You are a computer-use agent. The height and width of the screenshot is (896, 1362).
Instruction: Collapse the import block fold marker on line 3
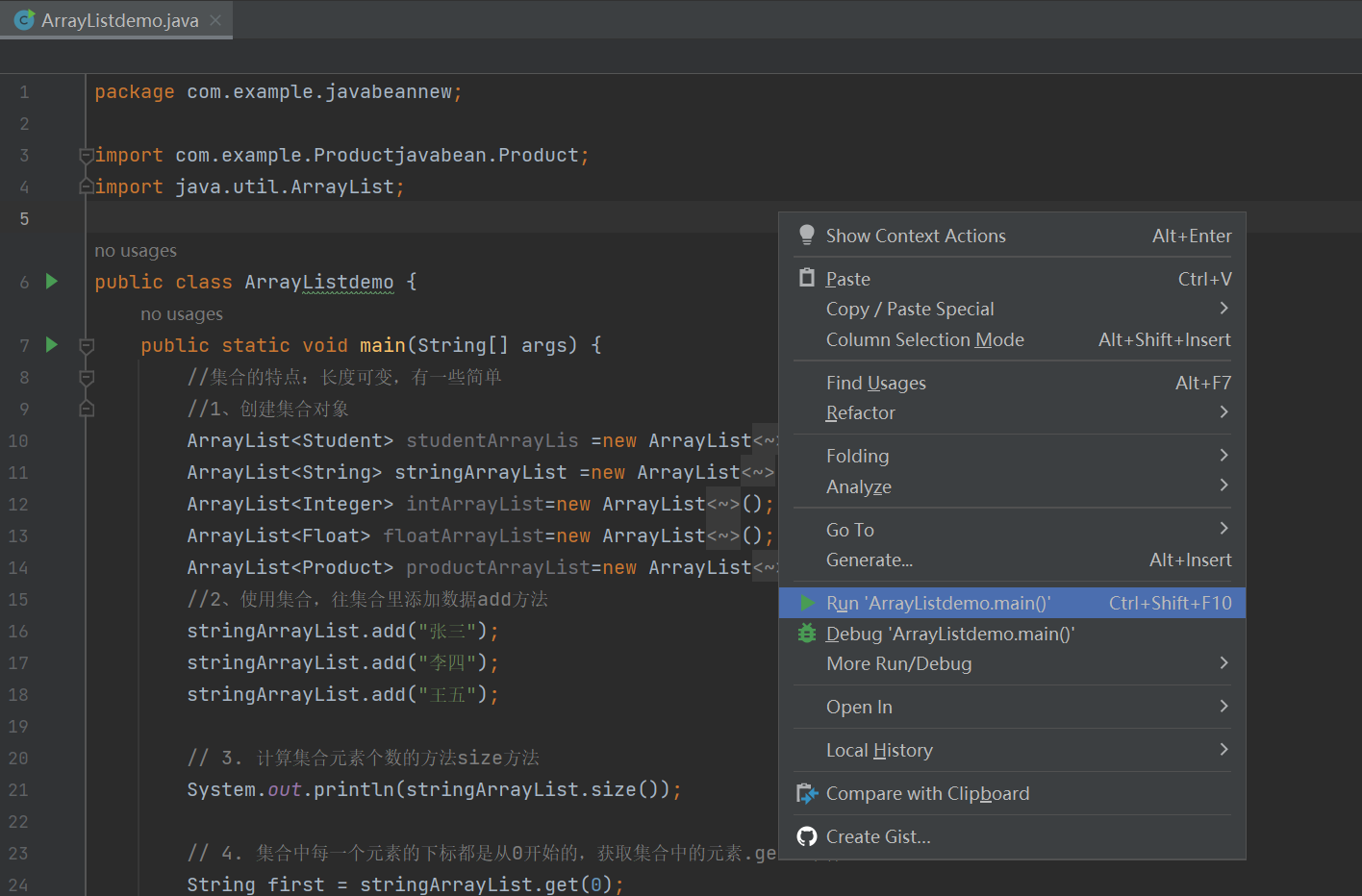[x=87, y=155]
